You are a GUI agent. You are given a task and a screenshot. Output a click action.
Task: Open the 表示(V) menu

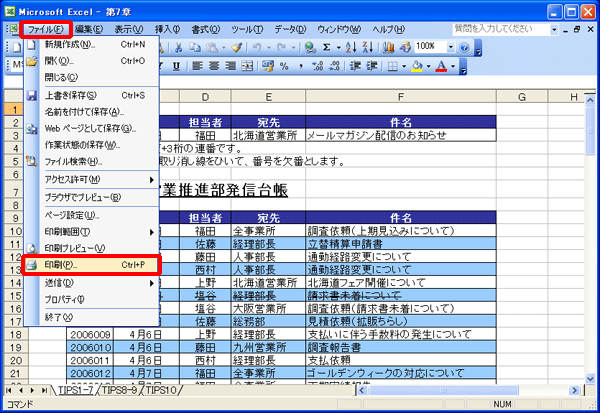(129, 29)
